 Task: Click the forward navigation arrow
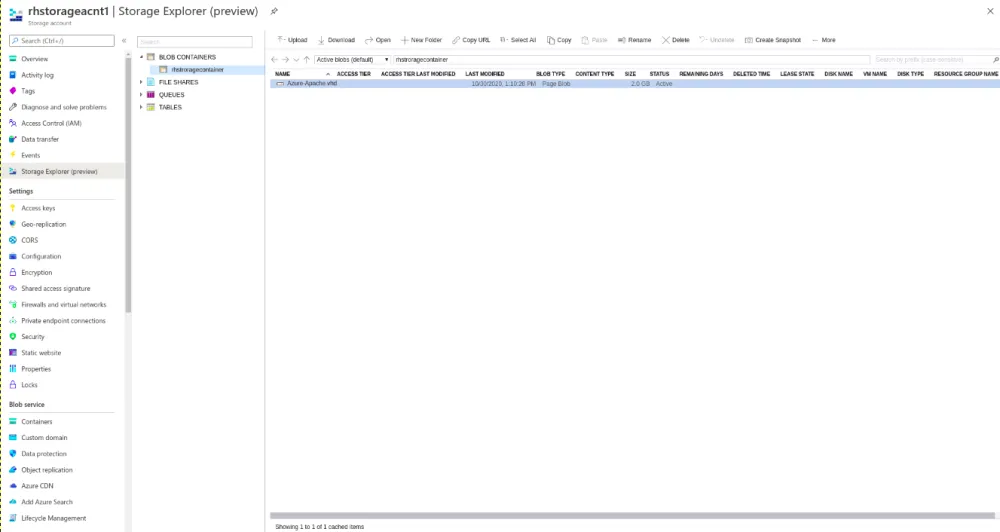(286, 59)
